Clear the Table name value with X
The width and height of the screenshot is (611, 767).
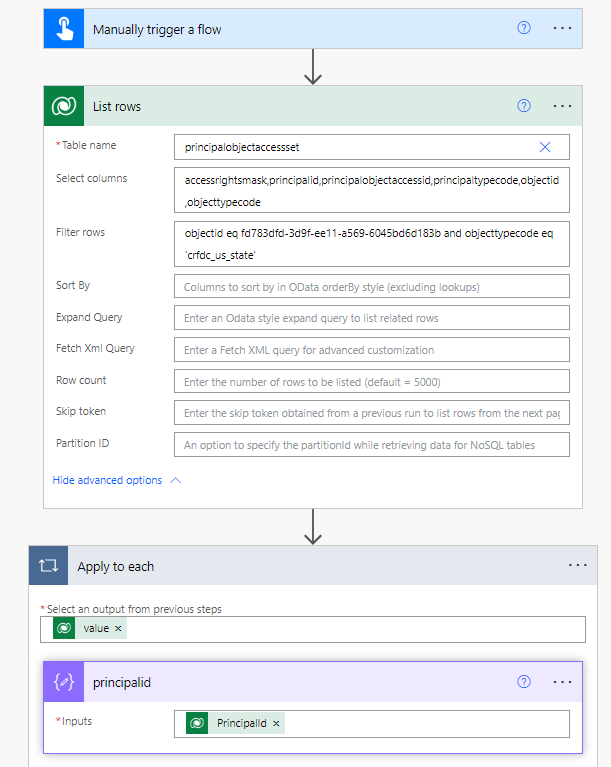click(x=545, y=147)
